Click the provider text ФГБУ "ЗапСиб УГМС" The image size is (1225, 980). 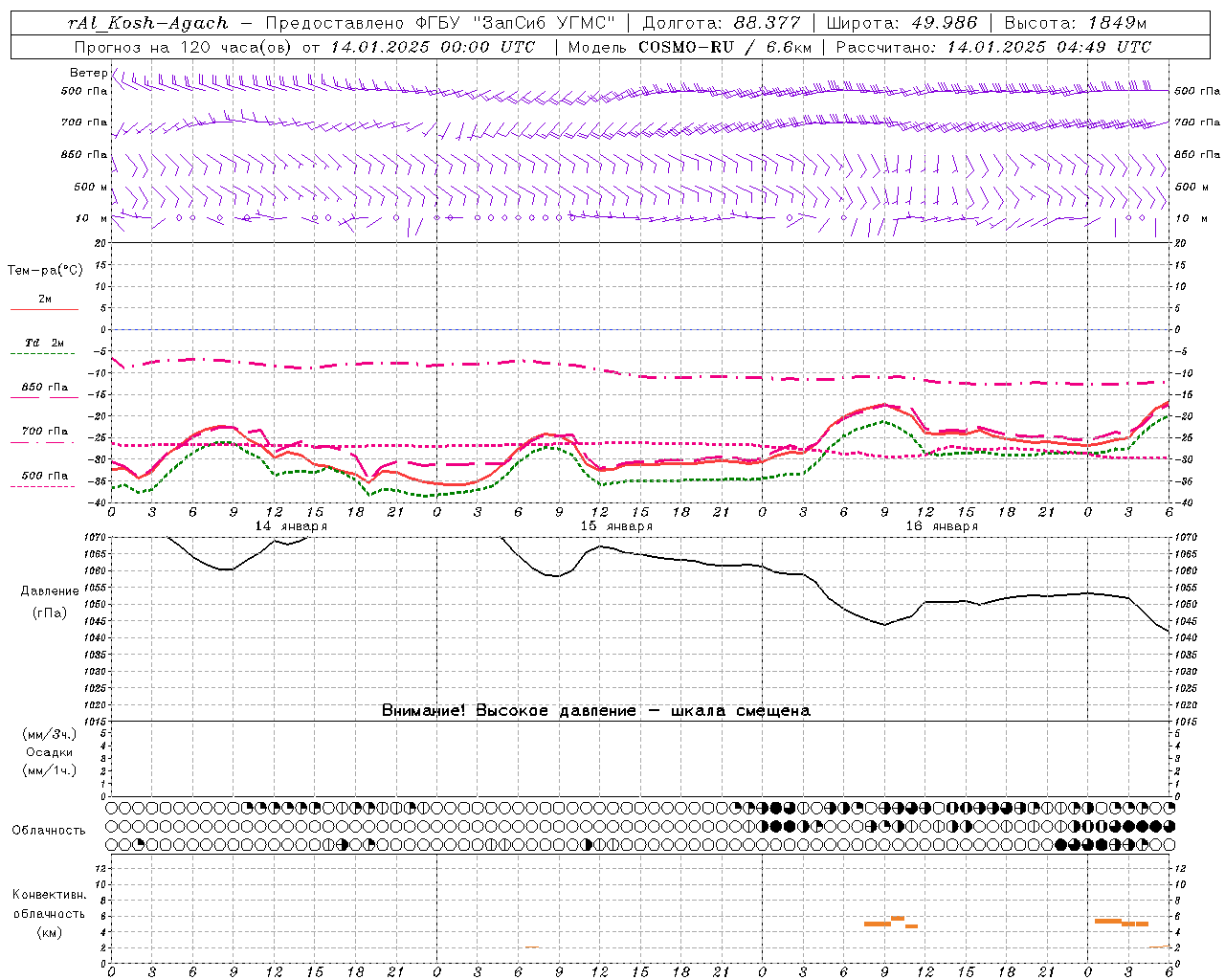pyautogui.click(x=518, y=23)
